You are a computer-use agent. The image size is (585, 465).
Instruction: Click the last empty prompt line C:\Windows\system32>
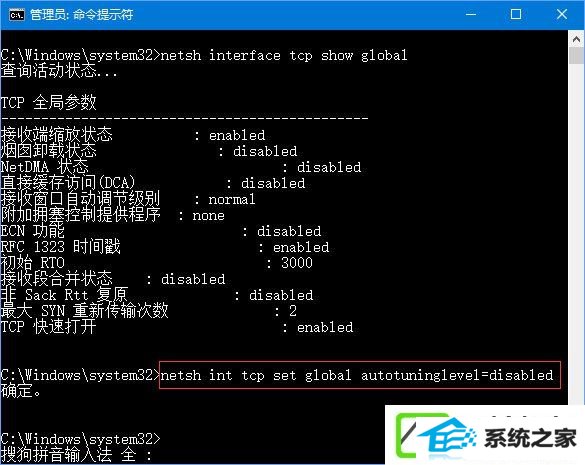pyautogui.click(x=80, y=439)
